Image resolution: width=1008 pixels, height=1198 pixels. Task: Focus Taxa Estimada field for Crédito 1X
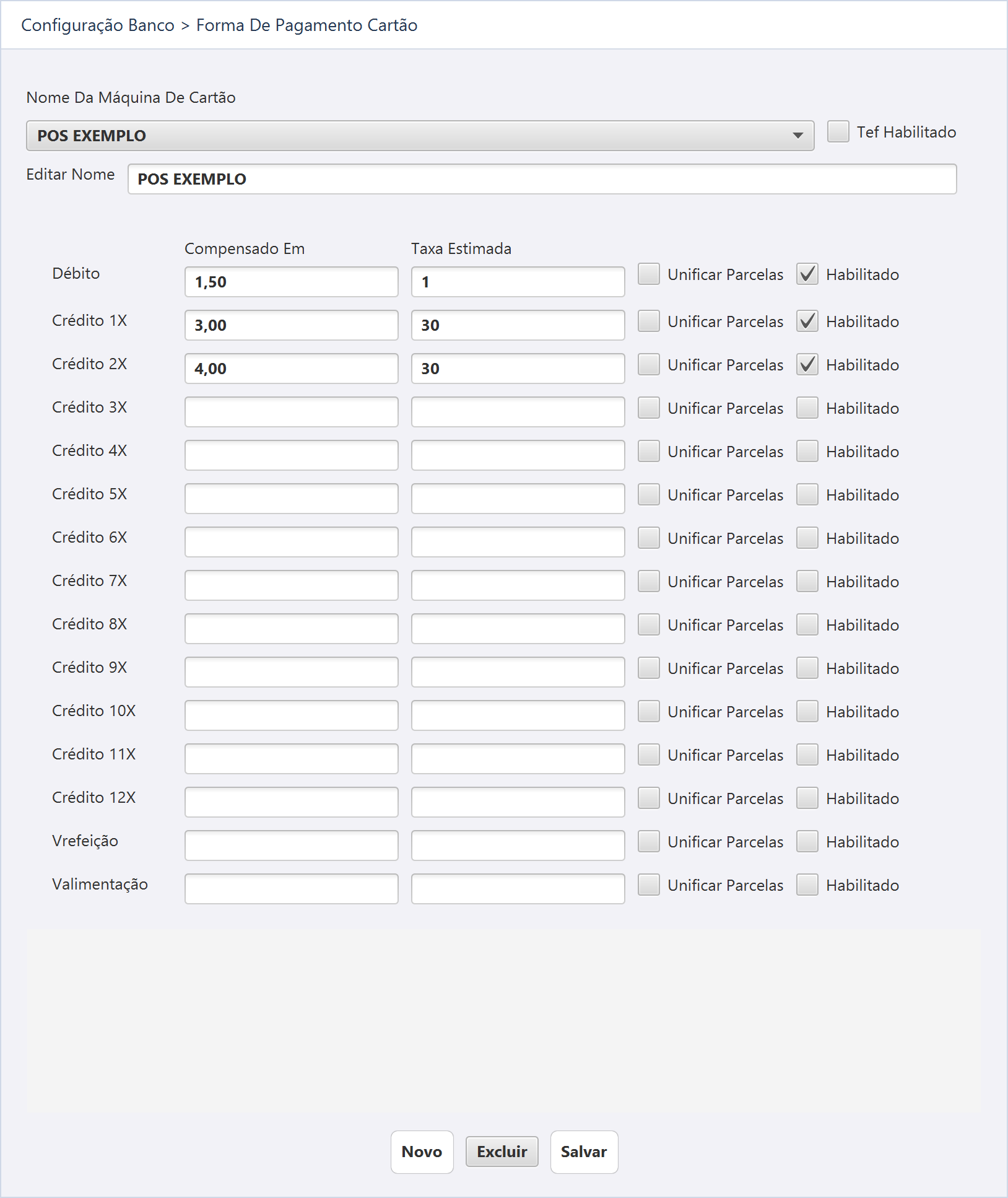tap(518, 325)
